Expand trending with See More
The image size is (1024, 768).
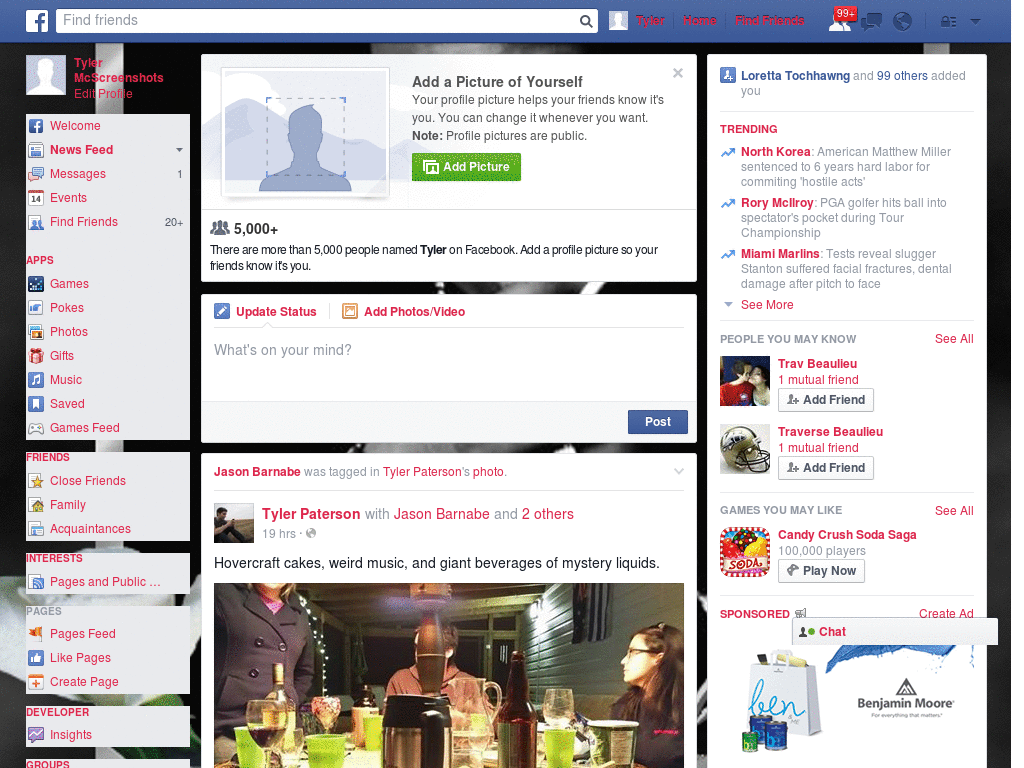tap(767, 305)
